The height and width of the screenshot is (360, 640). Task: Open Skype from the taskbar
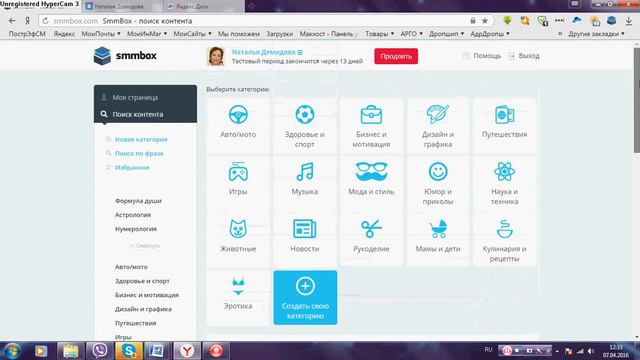coord(129,351)
